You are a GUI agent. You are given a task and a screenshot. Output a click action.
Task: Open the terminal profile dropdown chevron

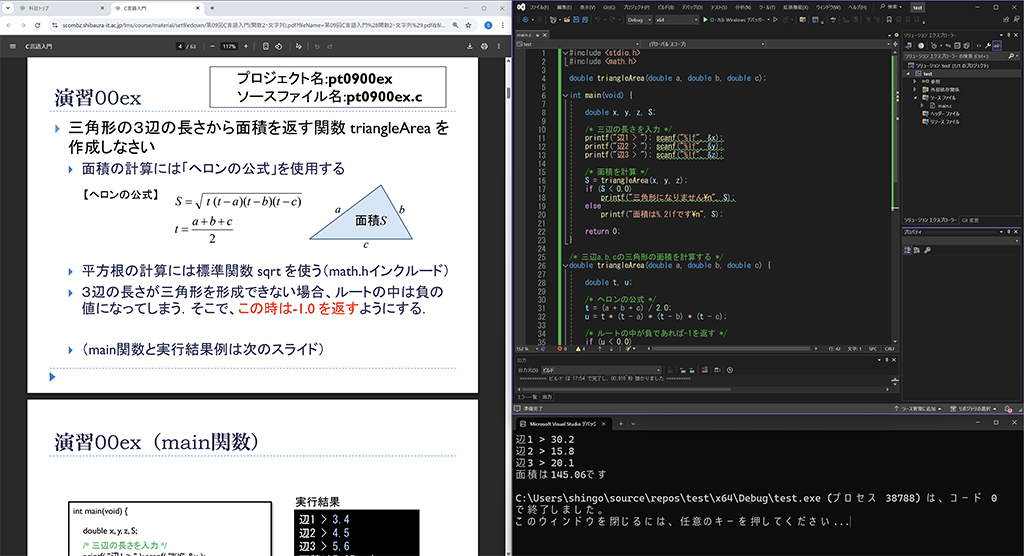tap(633, 424)
